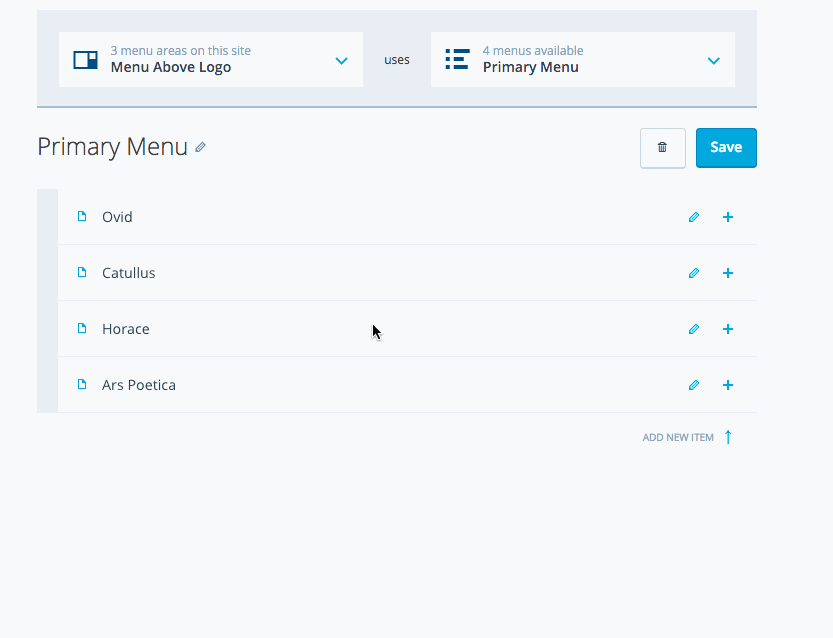Click the '3 menu areas on this site' text
This screenshot has width=833, height=638.
click(181, 50)
